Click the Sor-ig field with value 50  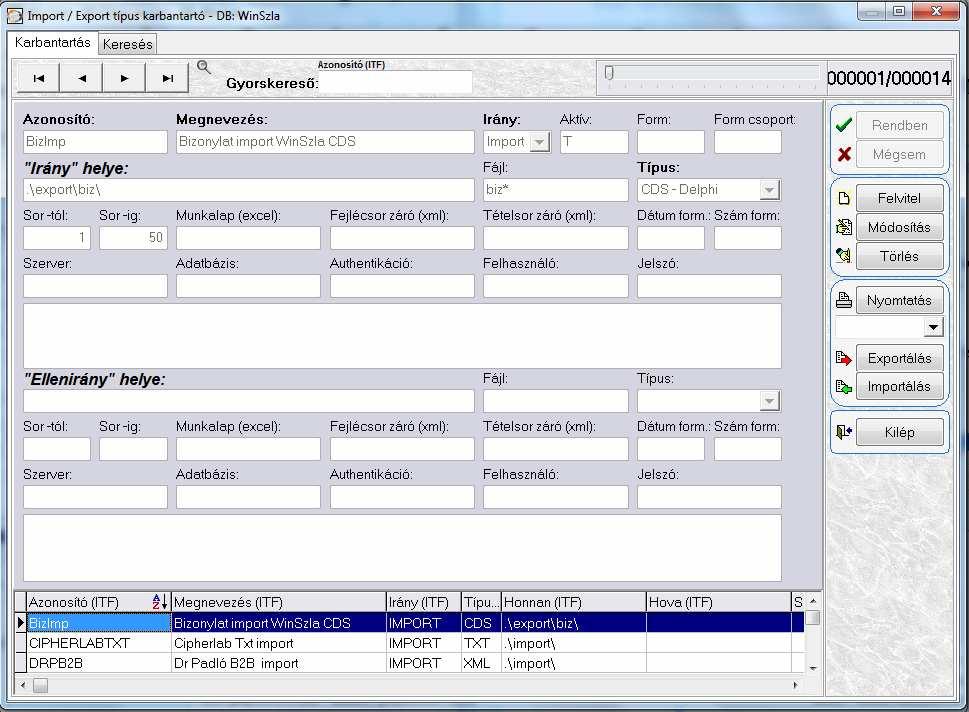click(x=133, y=238)
